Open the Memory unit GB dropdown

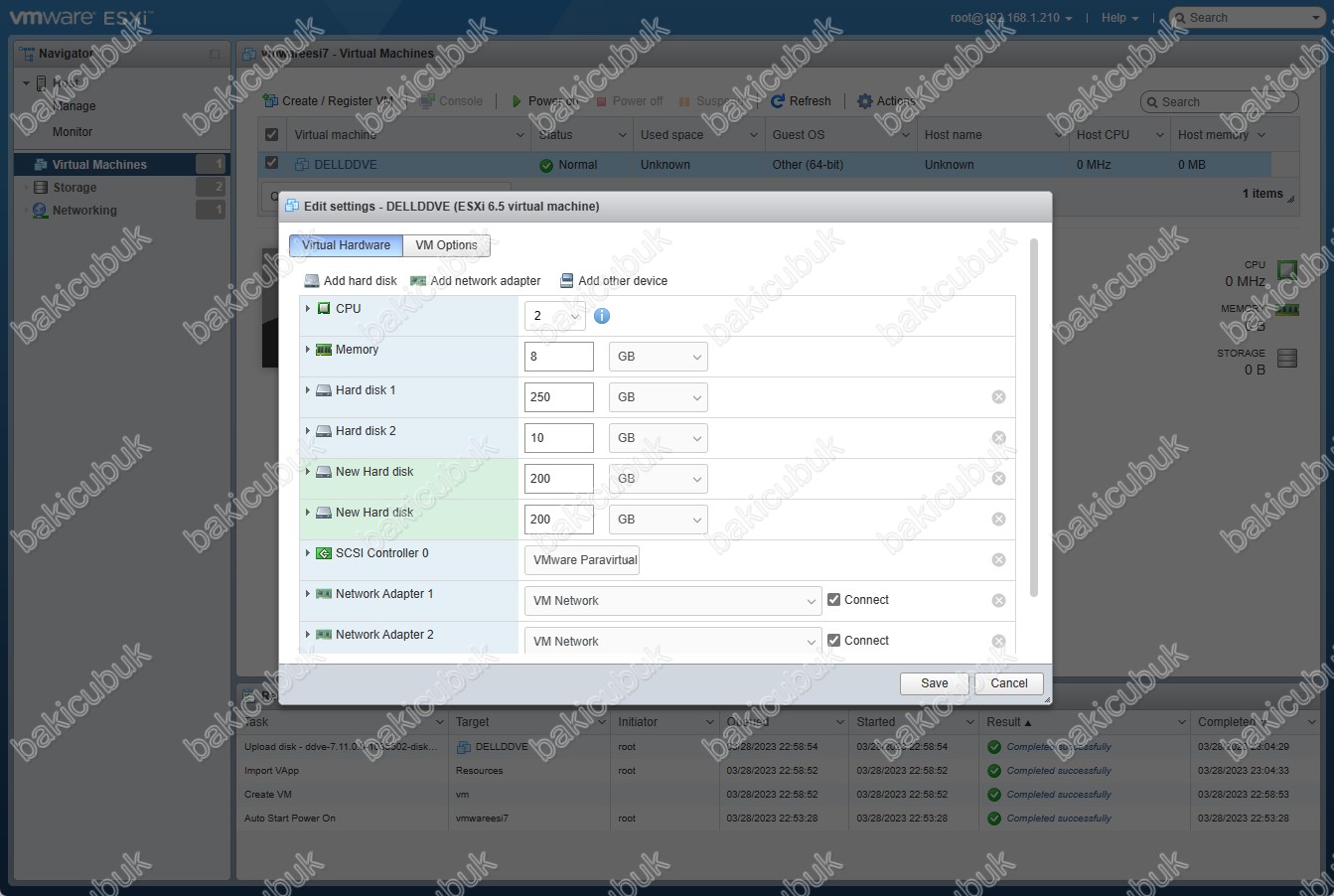point(659,357)
